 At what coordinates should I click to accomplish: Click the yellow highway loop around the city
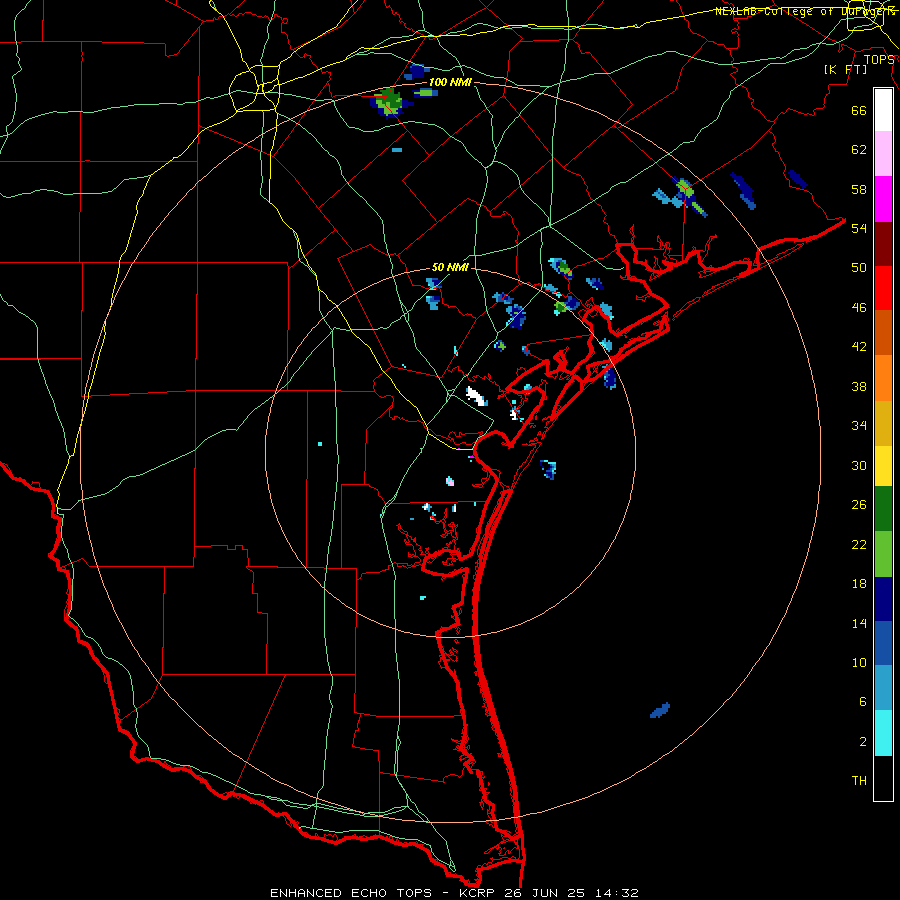click(254, 88)
